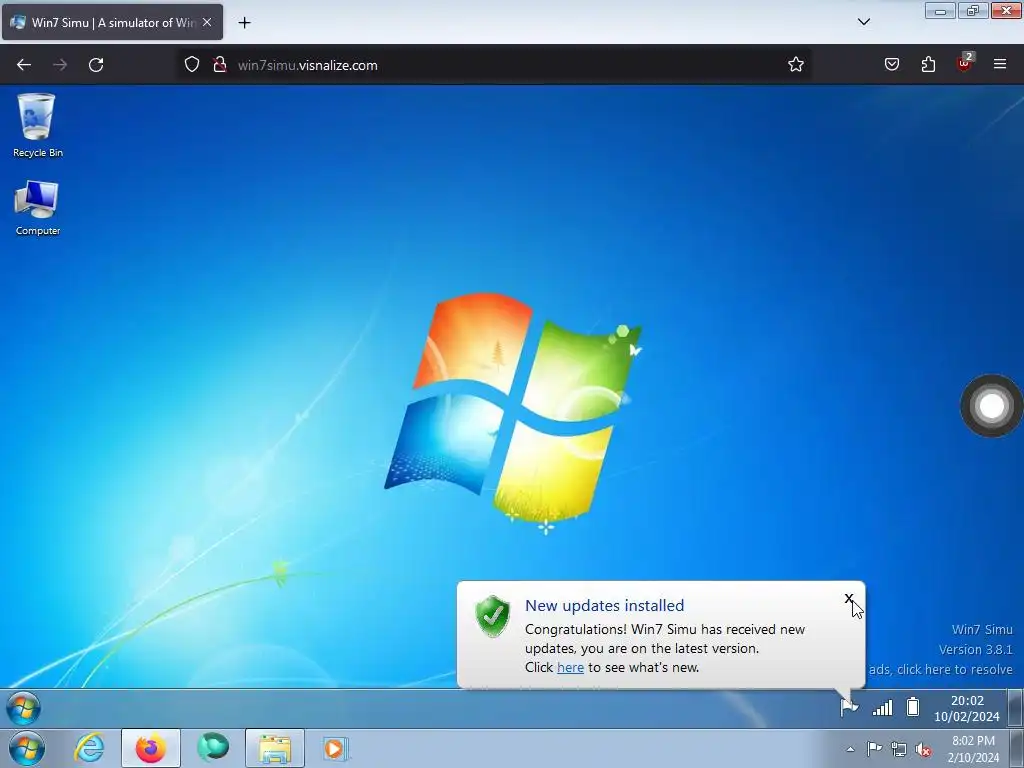Open a new browser tab
The width and height of the screenshot is (1024, 768).
point(244,23)
